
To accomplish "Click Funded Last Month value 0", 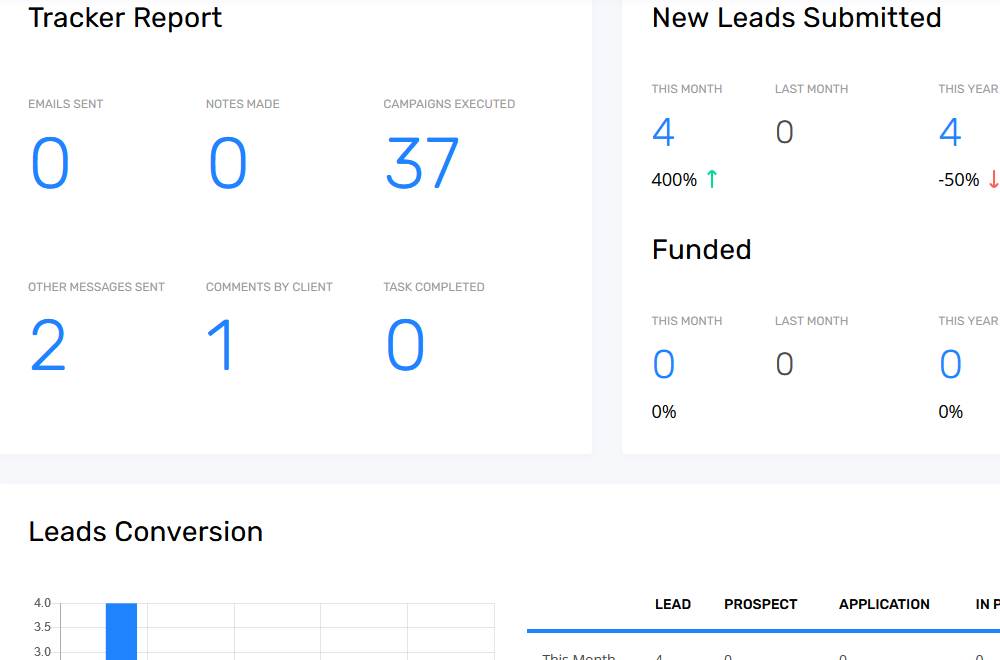I will (784, 365).
